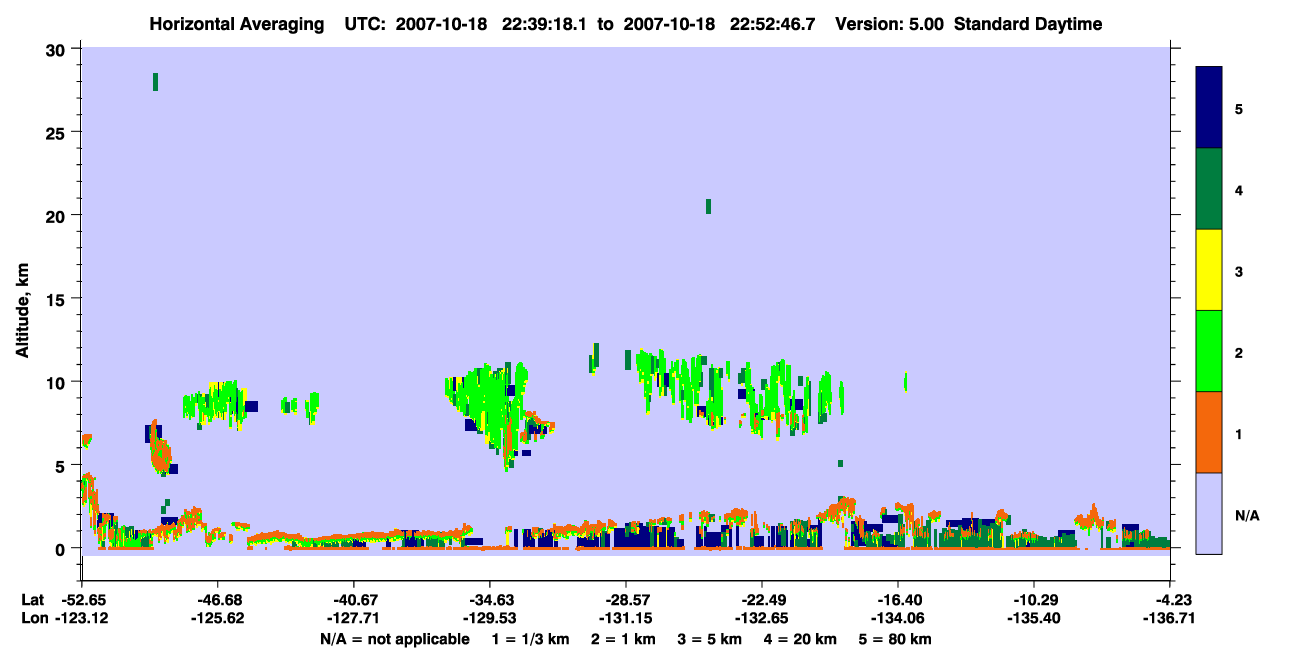Click the yellow colorbar segment labeled 3

[x=1209, y=270]
